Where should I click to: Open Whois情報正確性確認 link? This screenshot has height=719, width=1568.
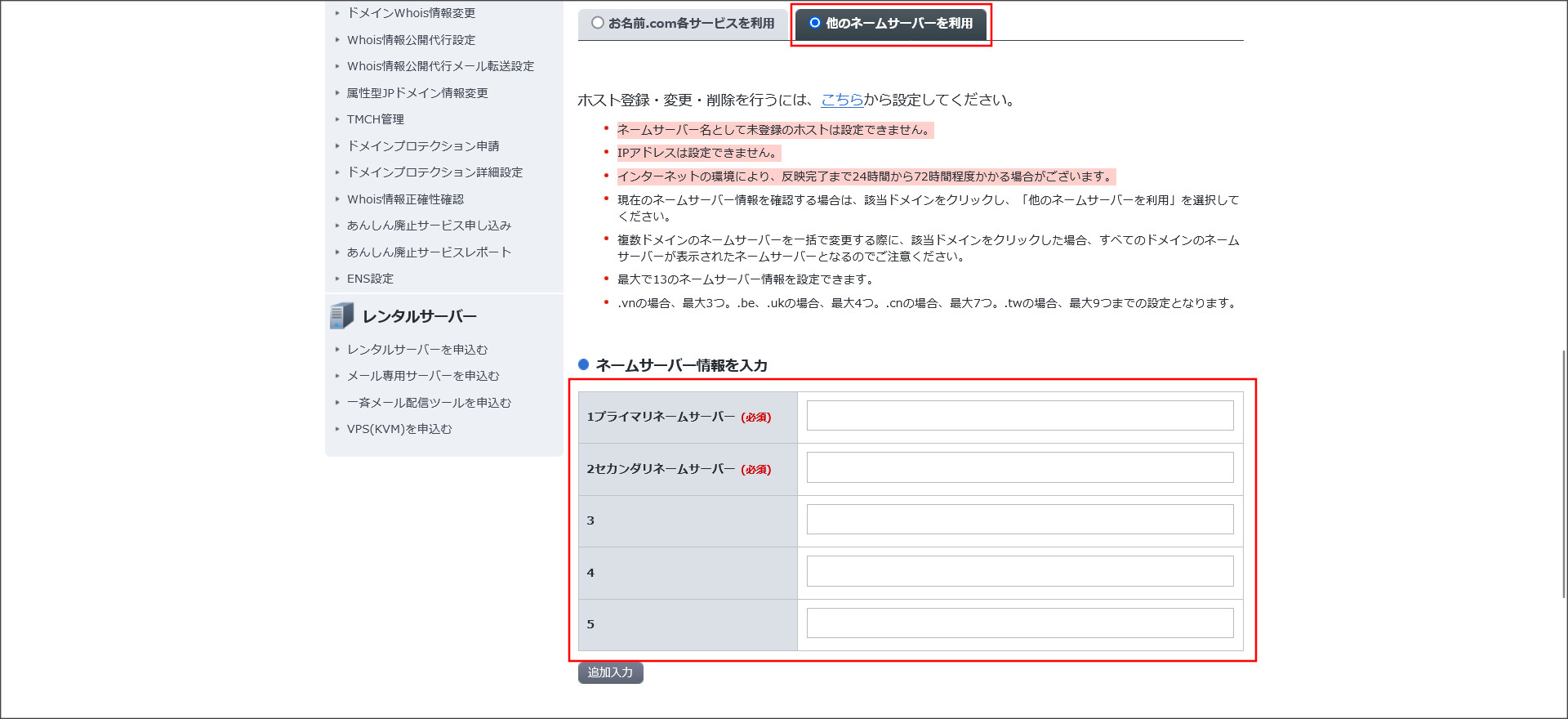pos(405,199)
